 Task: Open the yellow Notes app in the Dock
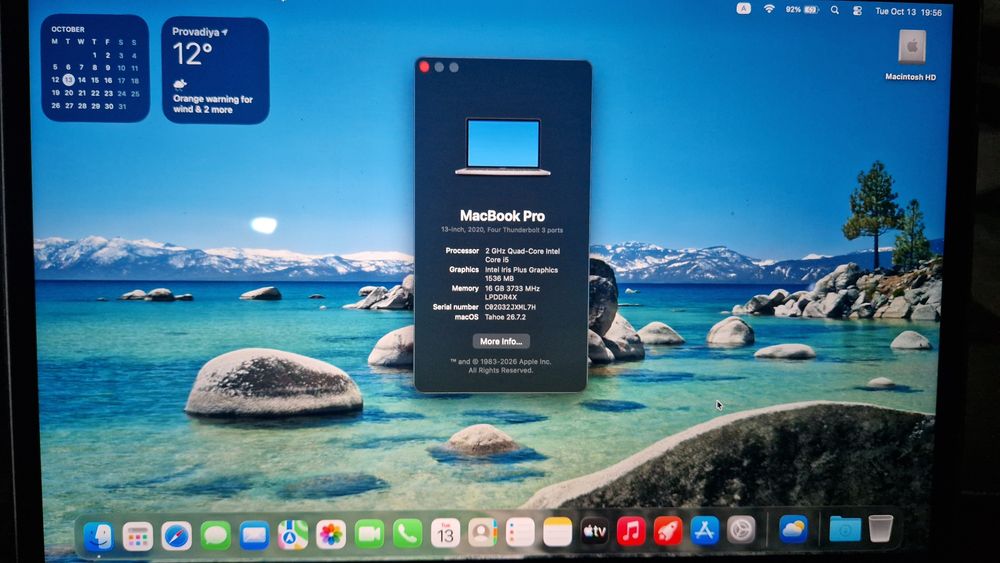[557, 532]
